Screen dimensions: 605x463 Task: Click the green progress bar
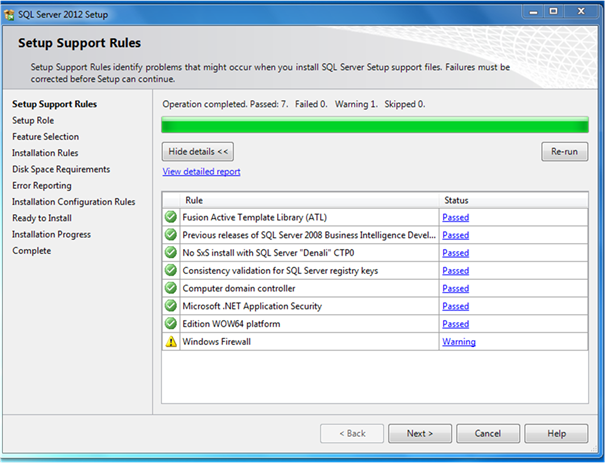click(x=375, y=125)
